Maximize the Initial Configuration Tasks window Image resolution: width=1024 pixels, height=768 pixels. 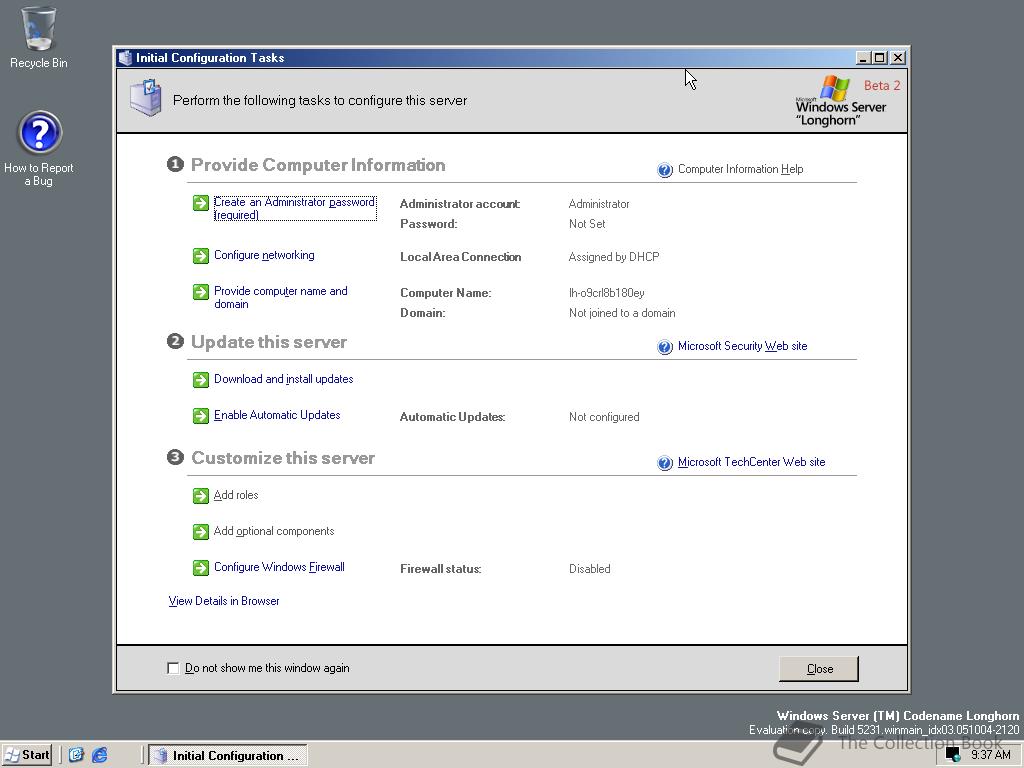(x=880, y=57)
